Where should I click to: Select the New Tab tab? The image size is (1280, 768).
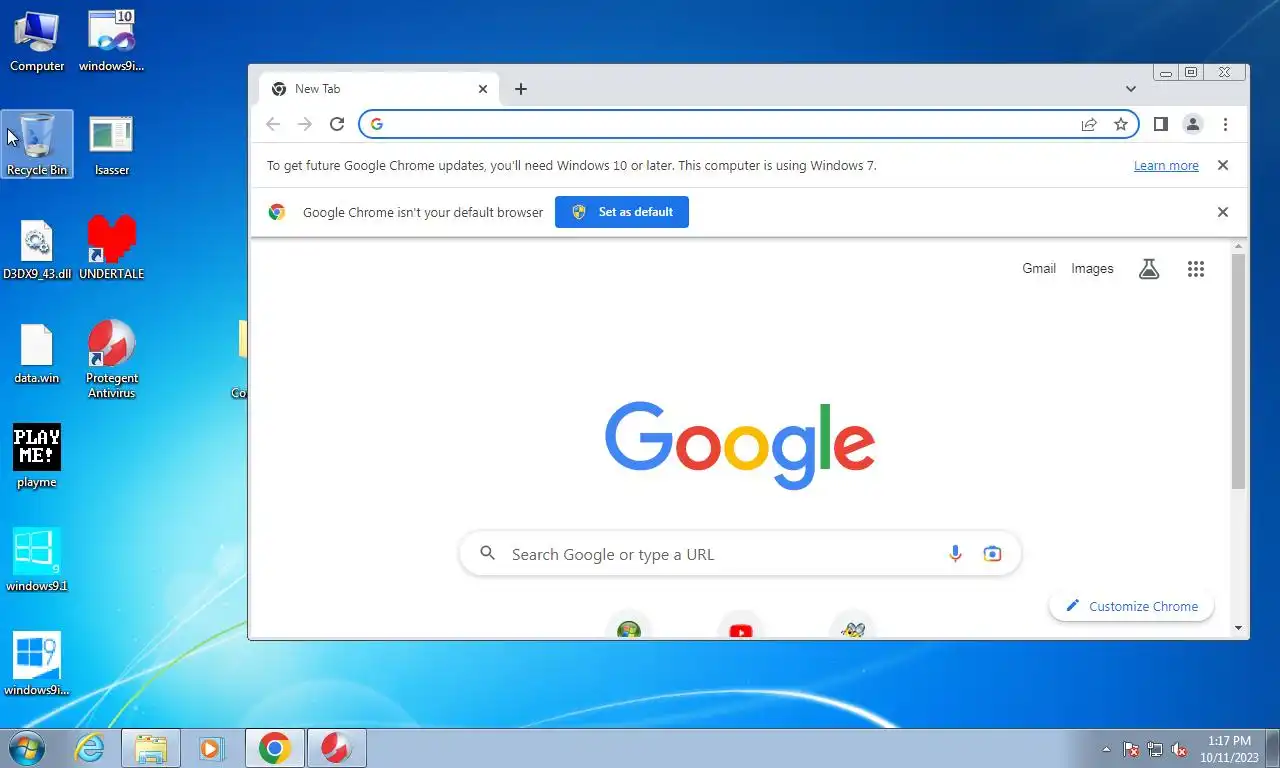[379, 89]
